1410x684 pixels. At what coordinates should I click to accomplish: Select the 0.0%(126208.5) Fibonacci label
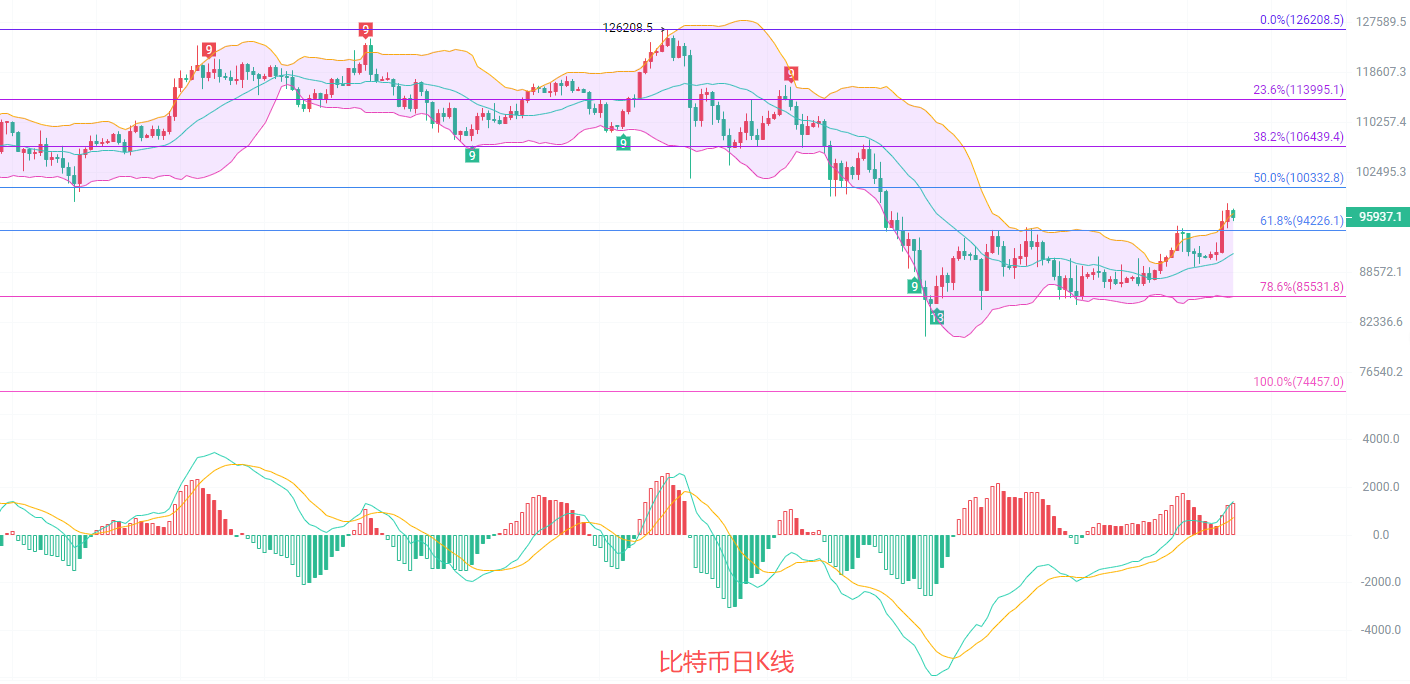click(x=1301, y=20)
